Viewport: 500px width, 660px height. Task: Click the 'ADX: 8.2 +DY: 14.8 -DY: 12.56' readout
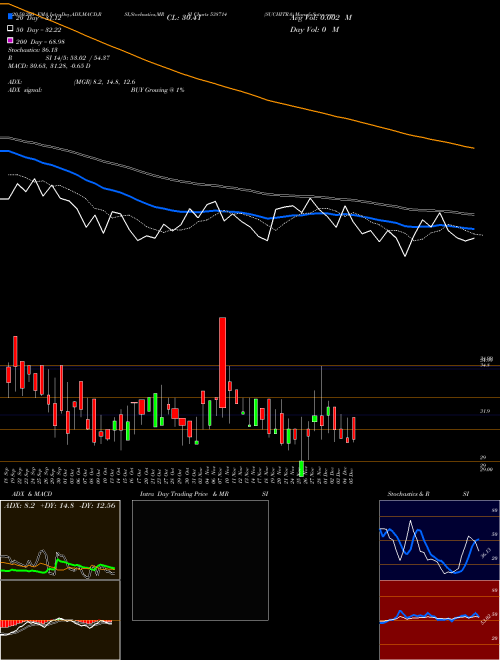coord(60,505)
